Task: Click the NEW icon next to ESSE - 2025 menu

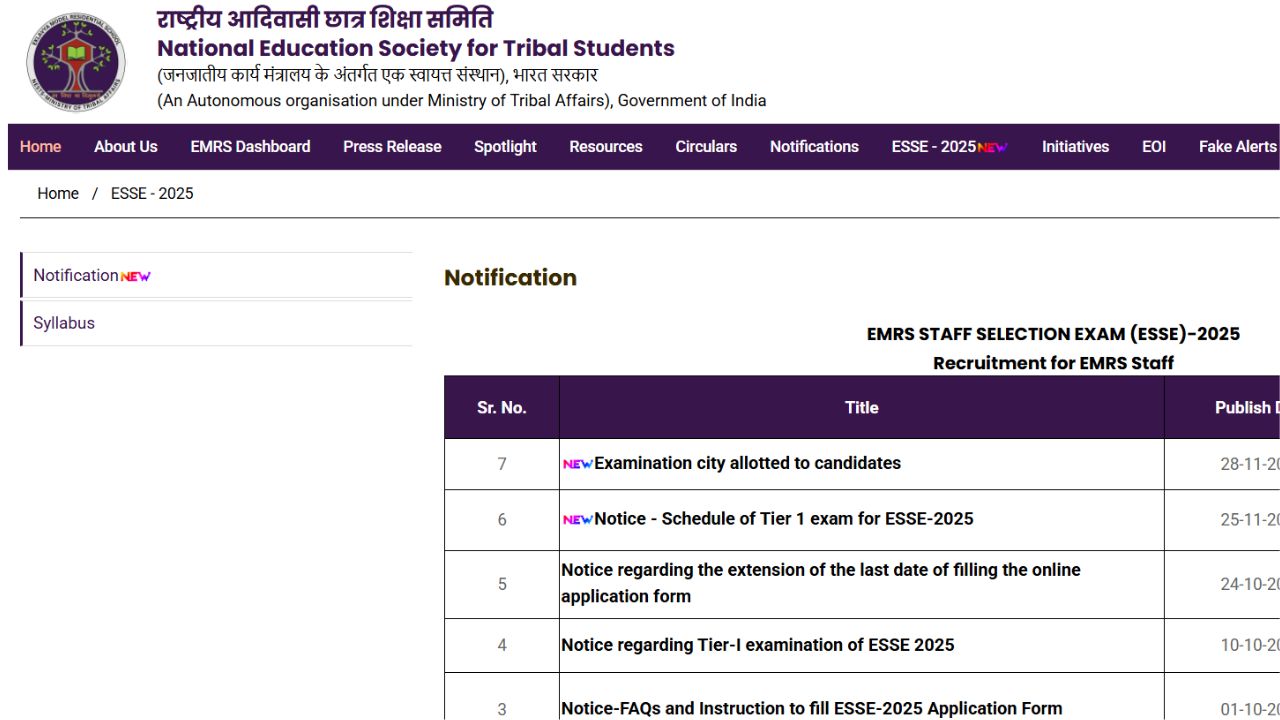Action: (x=992, y=146)
